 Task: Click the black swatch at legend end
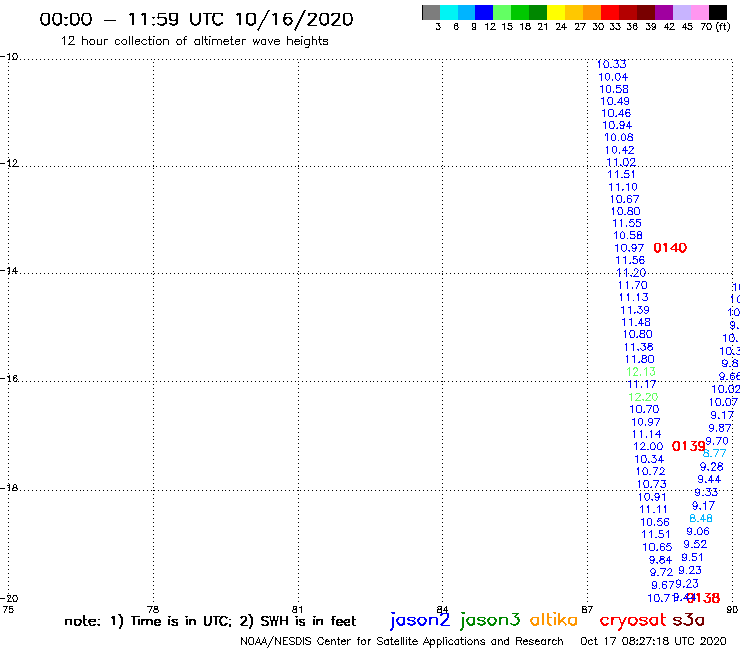coord(717,12)
